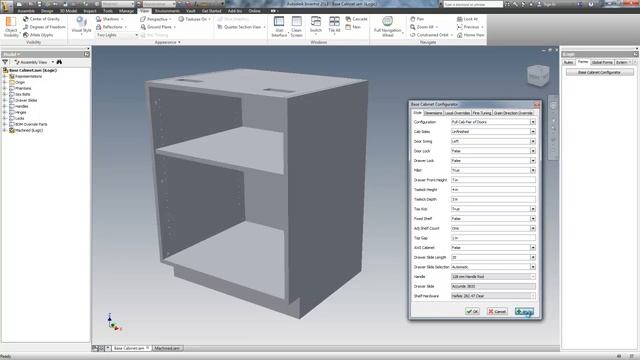Switch to the Fine Tuning tab
The width and height of the screenshot is (640, 360).
click(482, 113)
